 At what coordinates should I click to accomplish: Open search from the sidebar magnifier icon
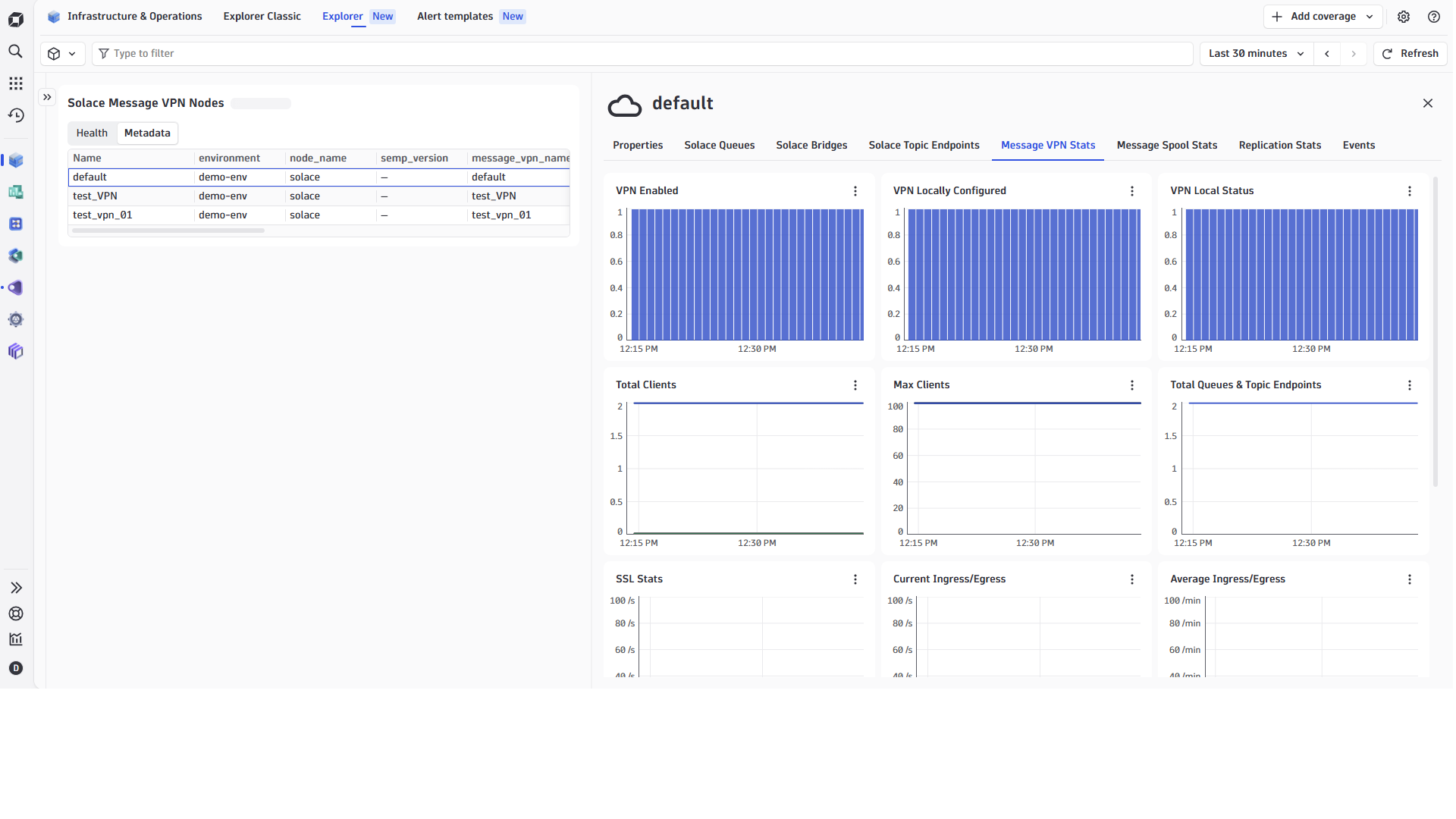tap(16, 52)
